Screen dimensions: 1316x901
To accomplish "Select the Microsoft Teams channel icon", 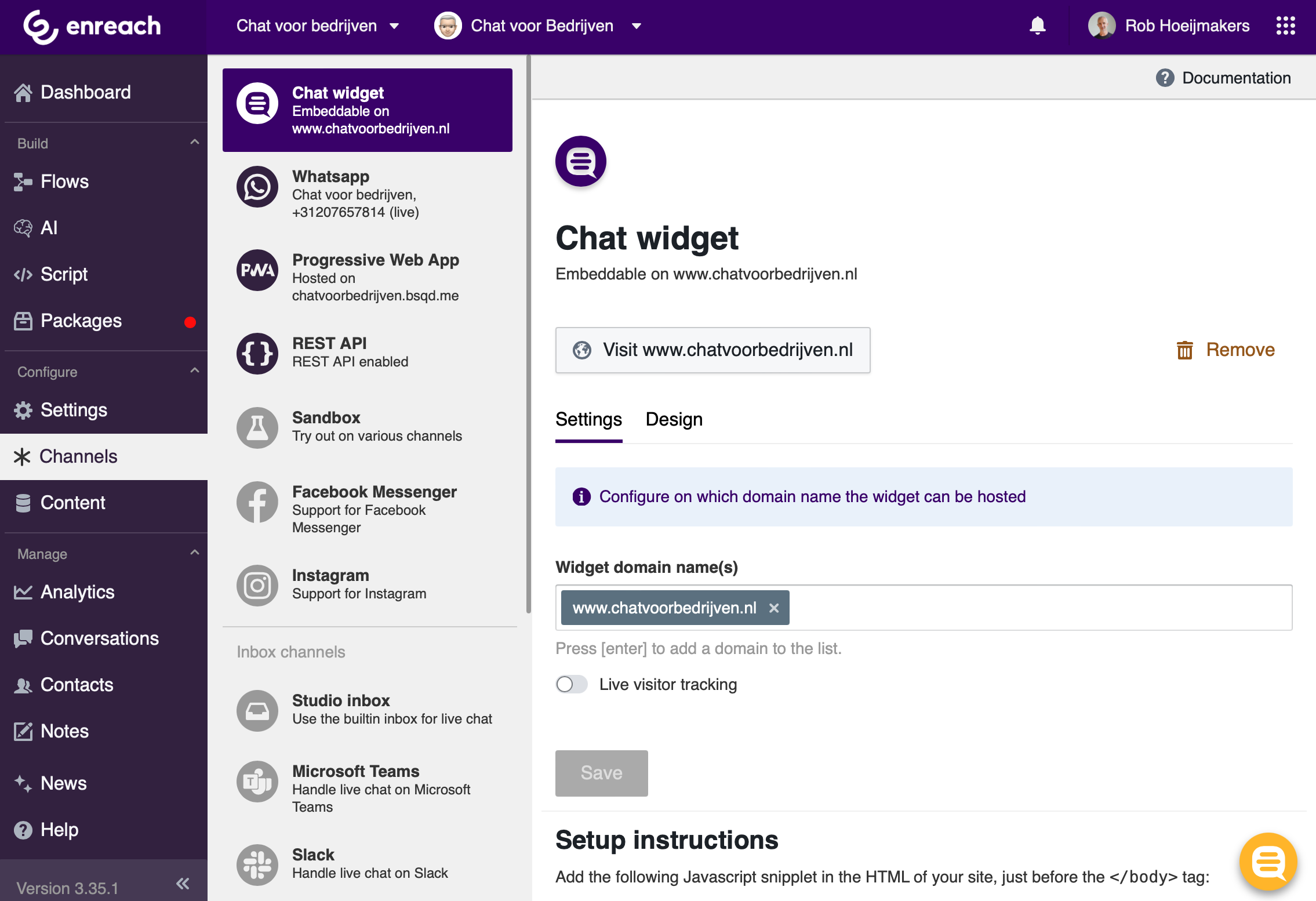I will [257, 782].
